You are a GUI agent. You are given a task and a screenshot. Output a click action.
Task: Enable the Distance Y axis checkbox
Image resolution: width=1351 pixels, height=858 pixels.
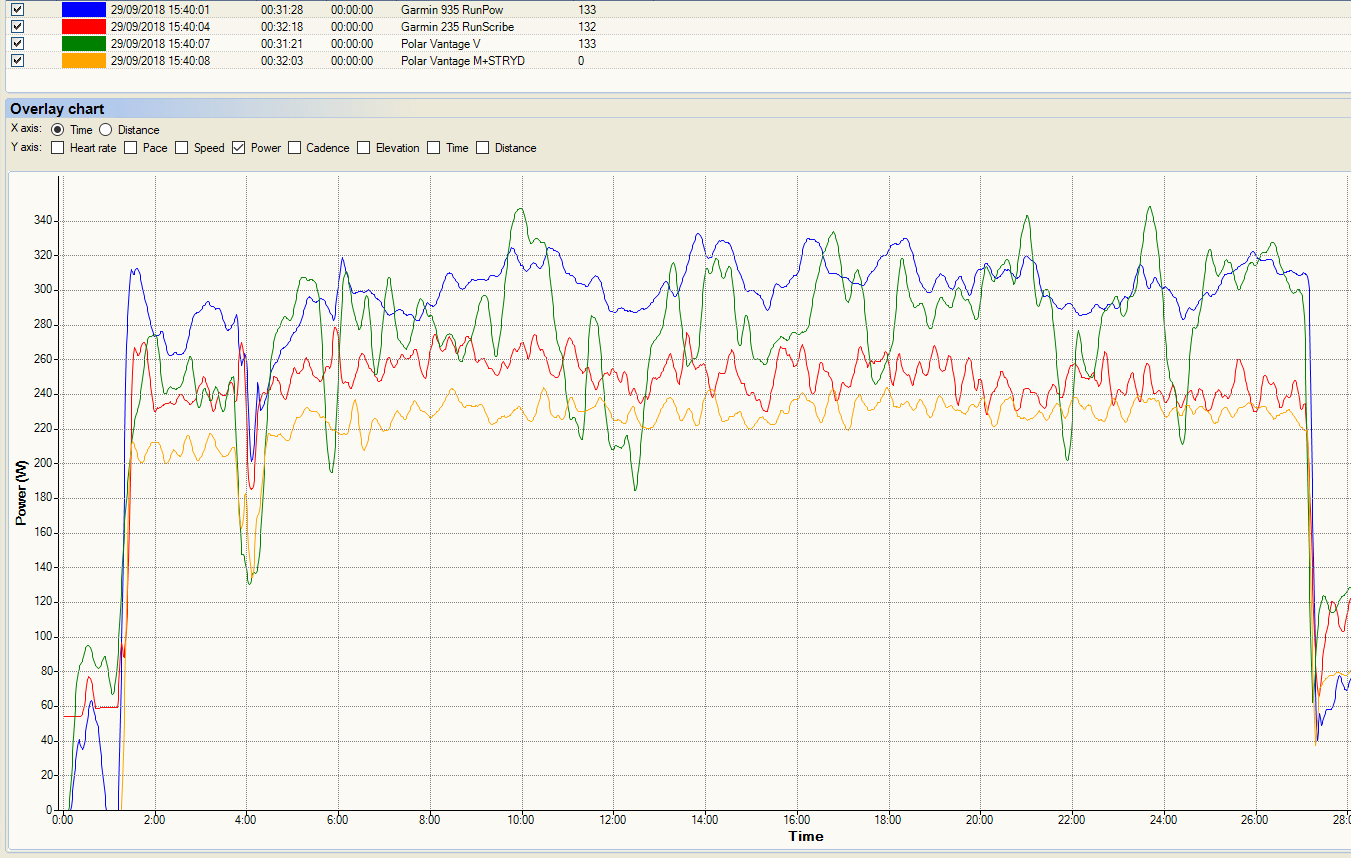point(483,148)
